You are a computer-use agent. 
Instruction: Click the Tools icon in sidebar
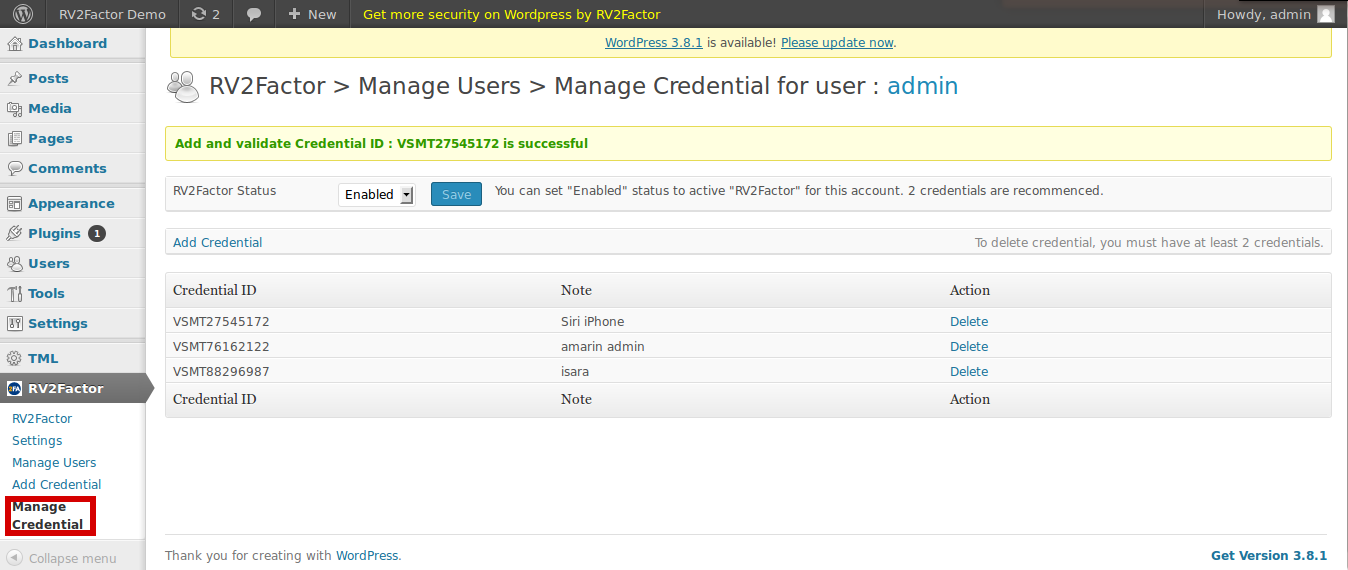pyautogui.click(x=15, y=293)
